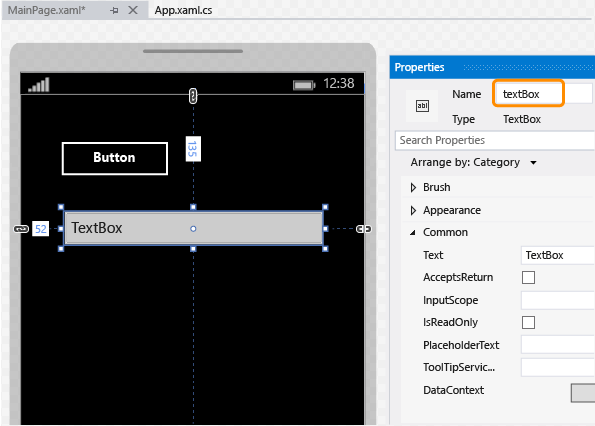The width and height of the screenshot is (595, 426).
Task: Click the top-center resize handle of TextBox
Action: coord(193,207)
